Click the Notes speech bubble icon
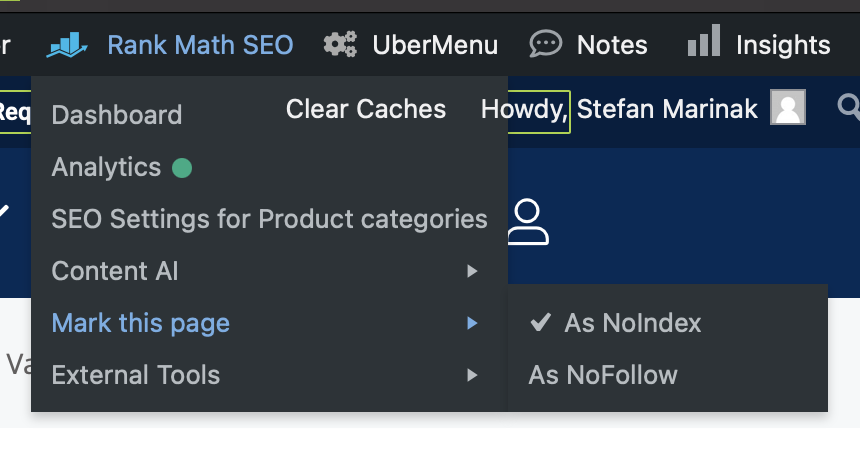 (545, 45)
